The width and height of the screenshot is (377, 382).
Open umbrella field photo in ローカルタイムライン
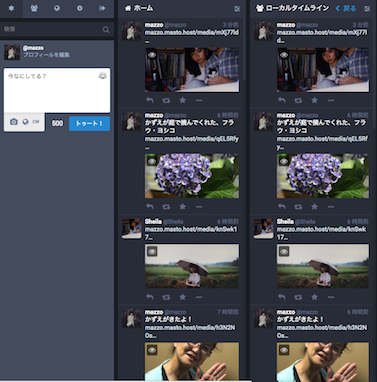(323, 266)
